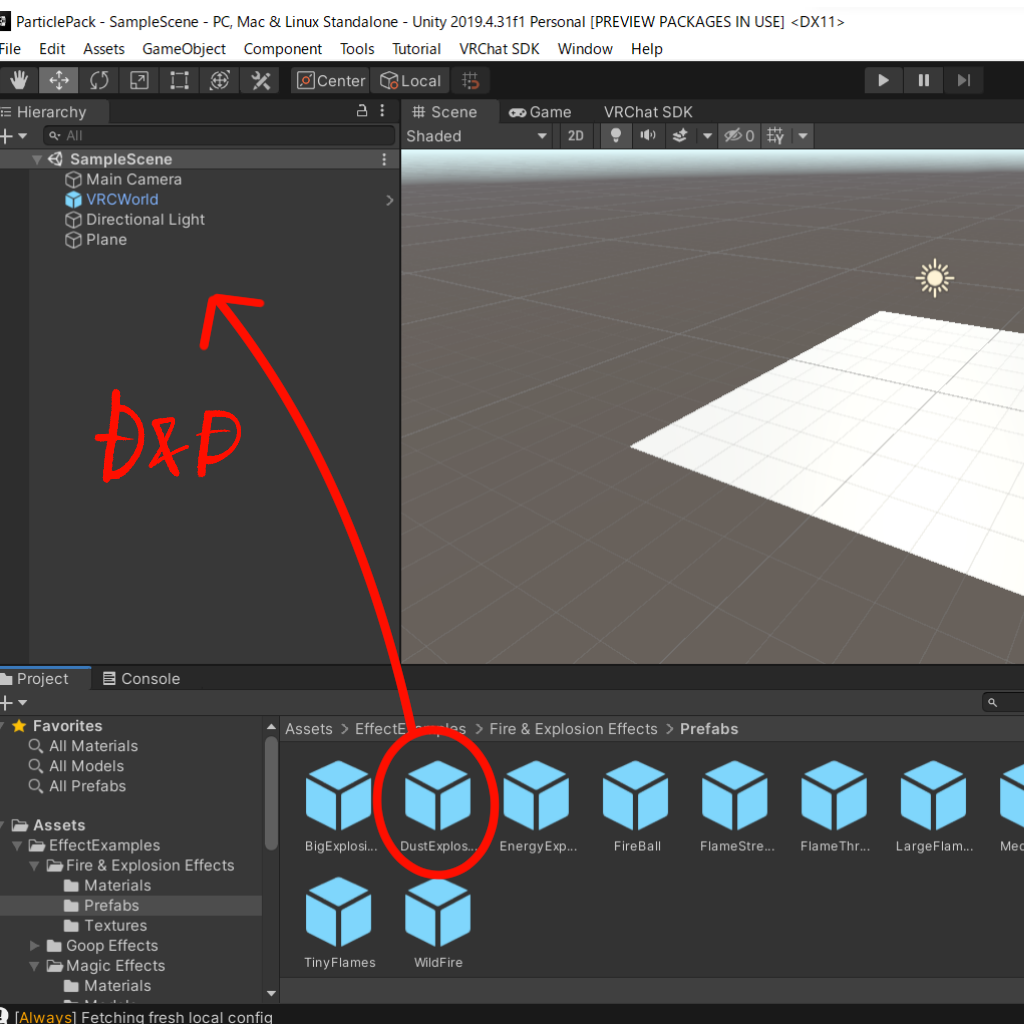
Task: Toggle 2D view mode
Action: (576, 136)
